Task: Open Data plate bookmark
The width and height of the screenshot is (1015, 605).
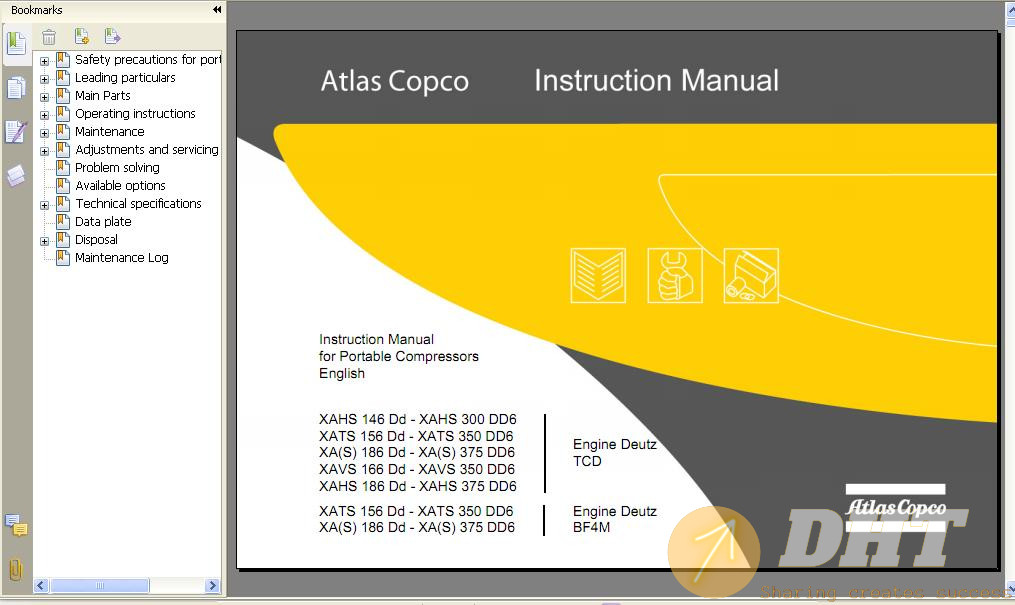Action: [103, 222]
